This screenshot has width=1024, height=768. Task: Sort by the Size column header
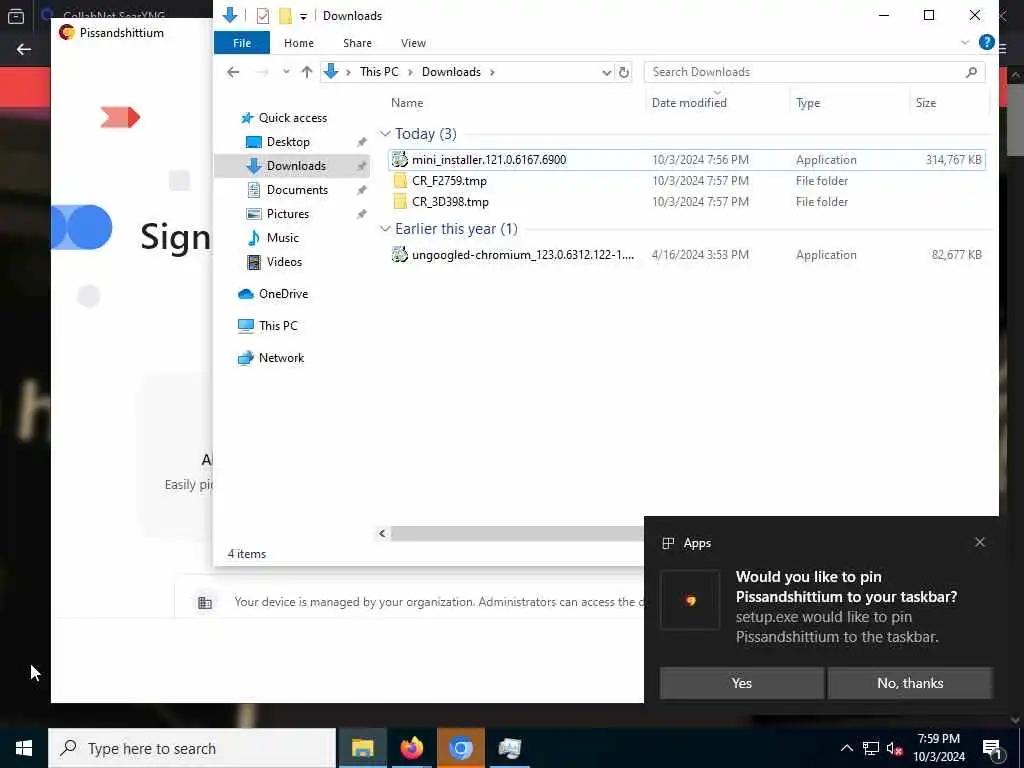(925, 103)
